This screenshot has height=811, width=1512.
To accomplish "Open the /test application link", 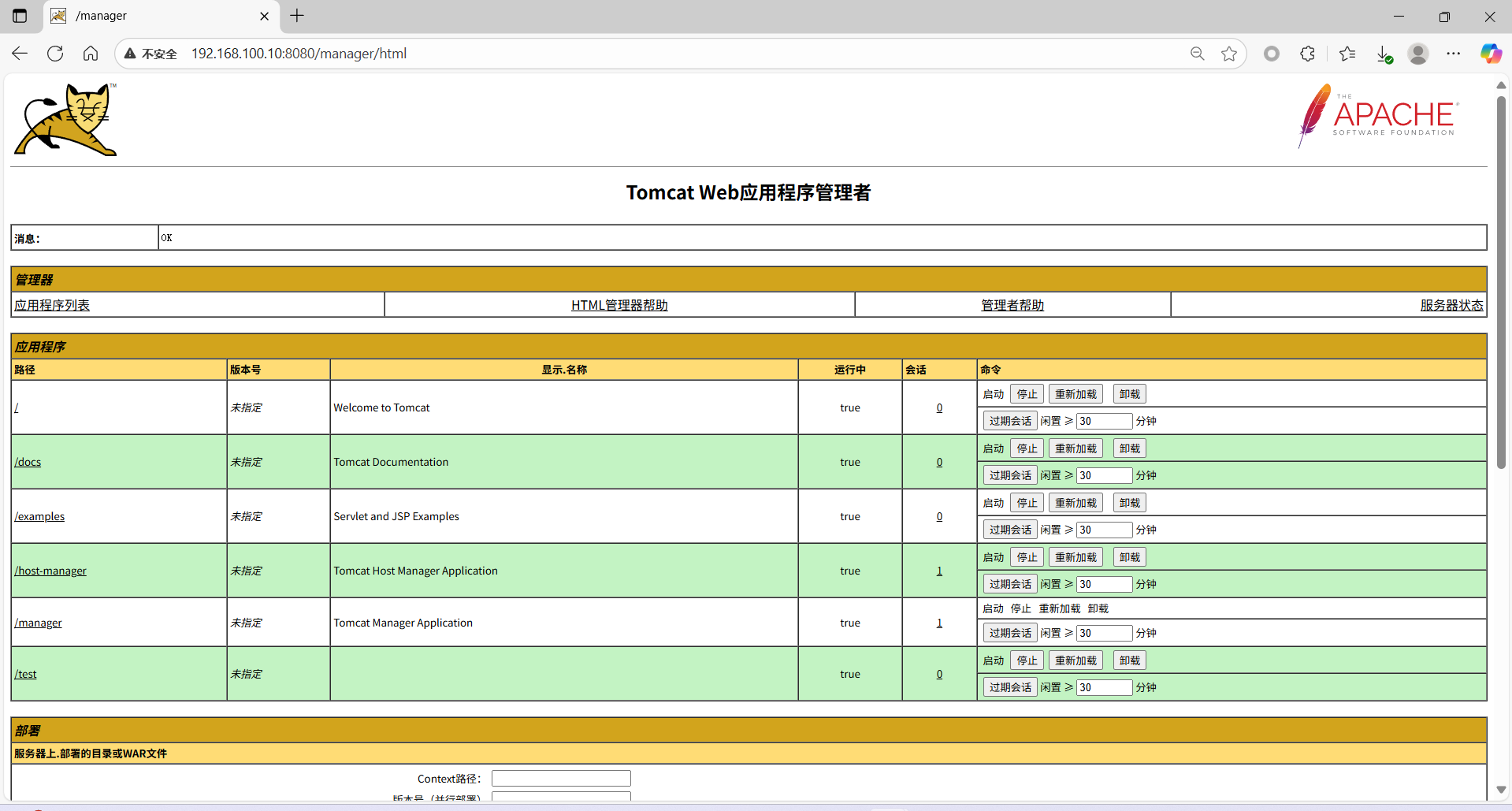I will coord(25,674).
